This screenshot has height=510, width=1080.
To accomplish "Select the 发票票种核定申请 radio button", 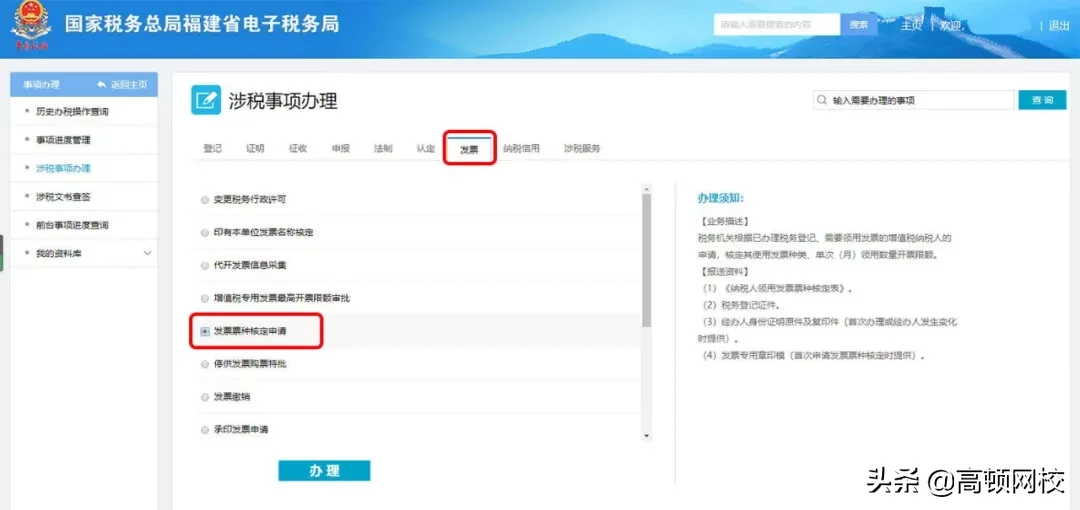I will (x=205, y=332).
